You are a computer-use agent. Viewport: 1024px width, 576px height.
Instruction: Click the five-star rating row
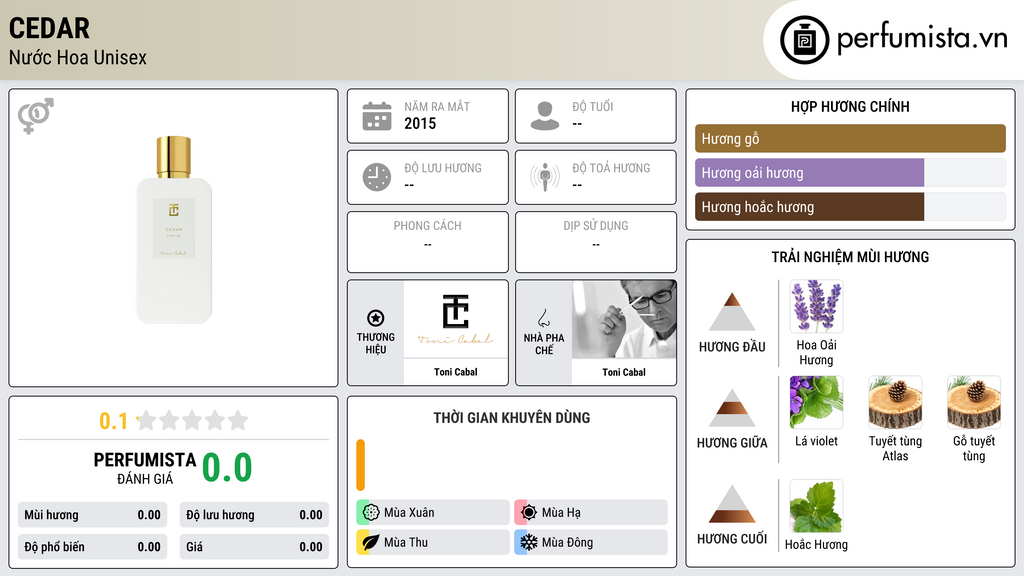pos(192,421)
